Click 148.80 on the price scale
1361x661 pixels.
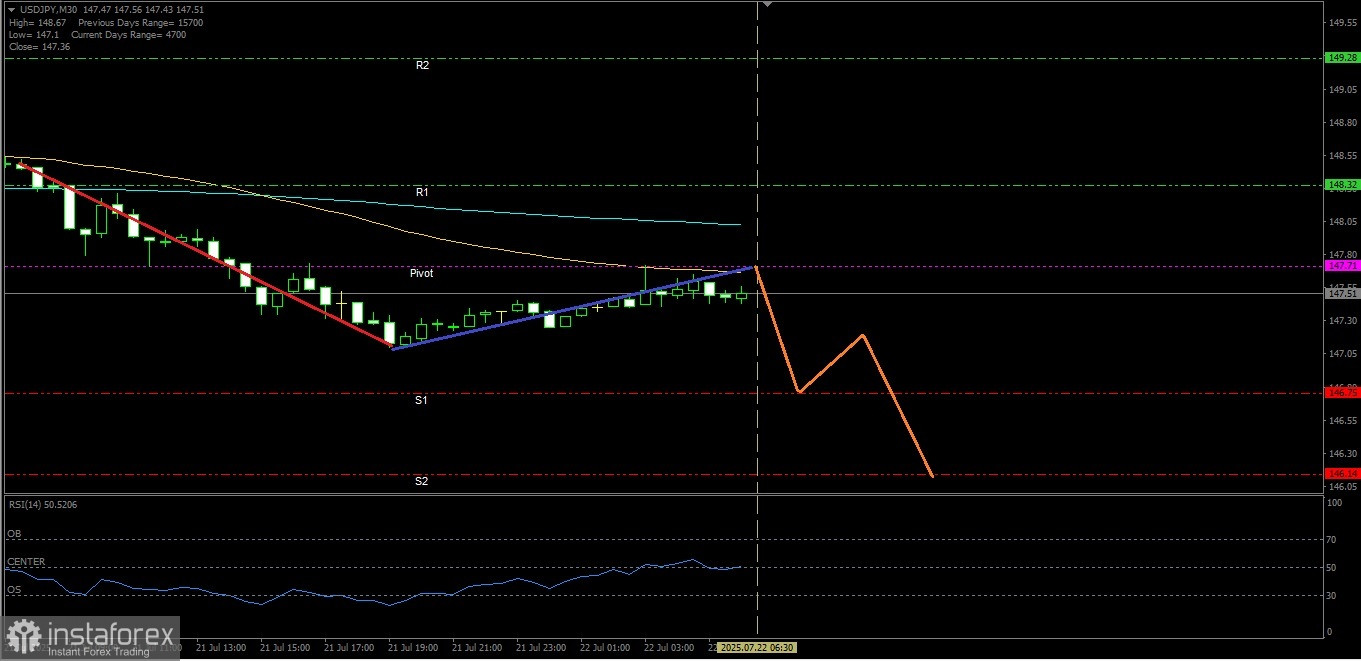tap(1342, 123)
